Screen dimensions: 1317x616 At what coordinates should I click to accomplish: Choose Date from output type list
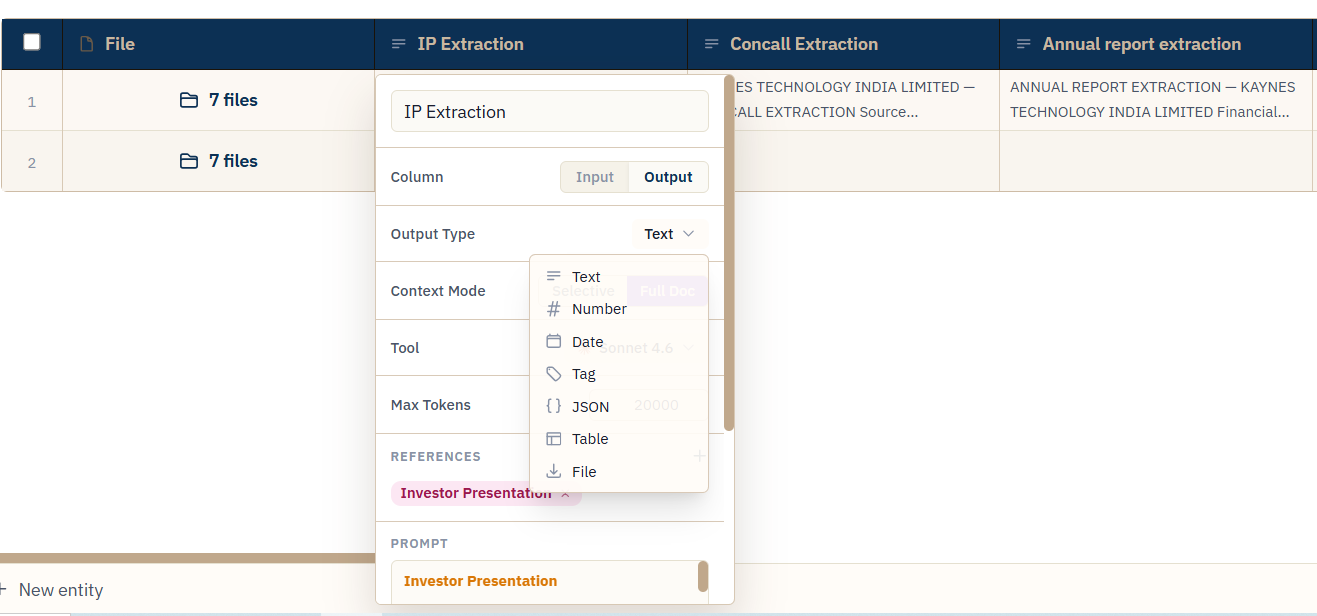pyautogui.click(x=619, y=342)
